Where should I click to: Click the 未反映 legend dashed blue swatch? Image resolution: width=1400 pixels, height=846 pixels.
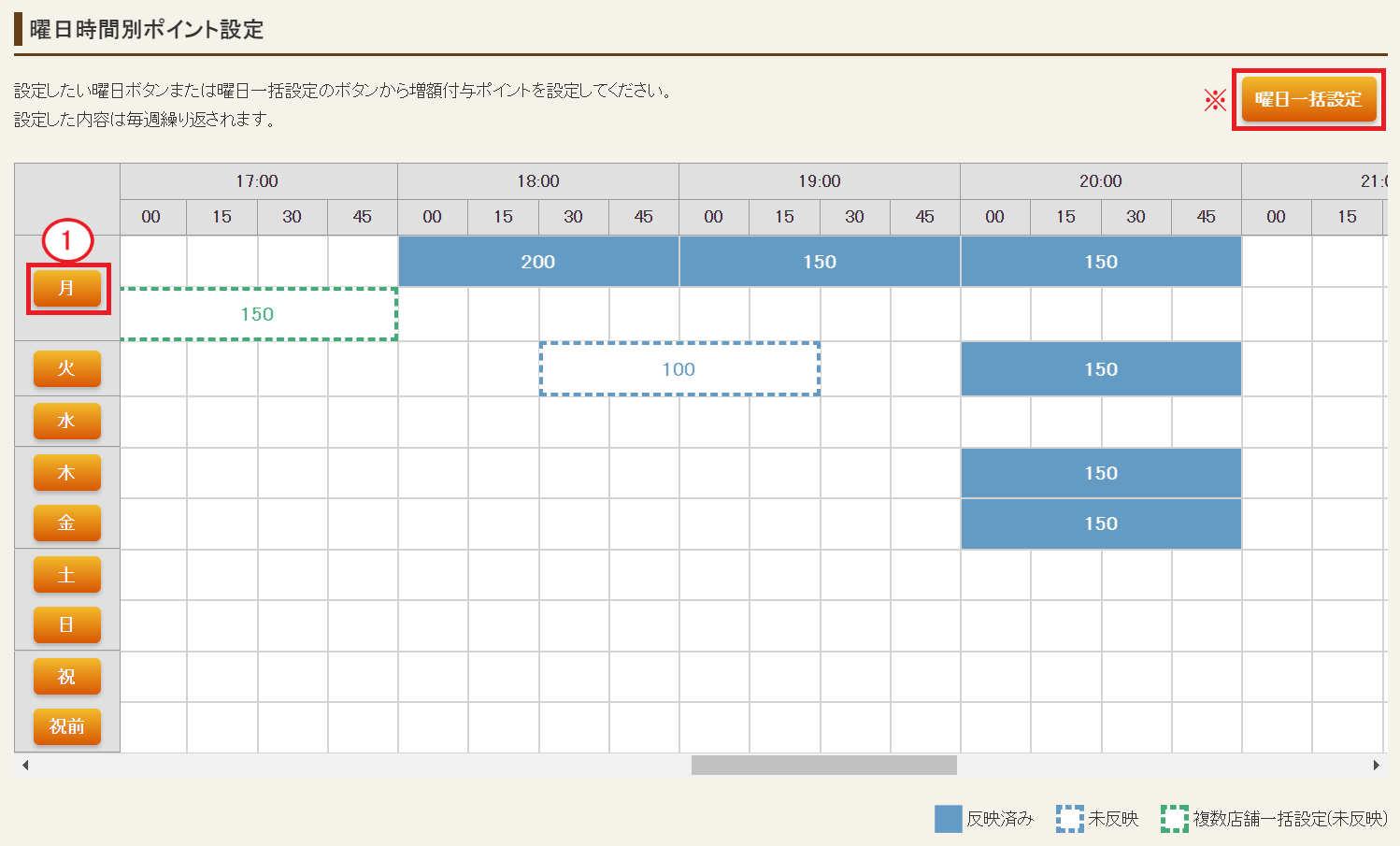1069,819
